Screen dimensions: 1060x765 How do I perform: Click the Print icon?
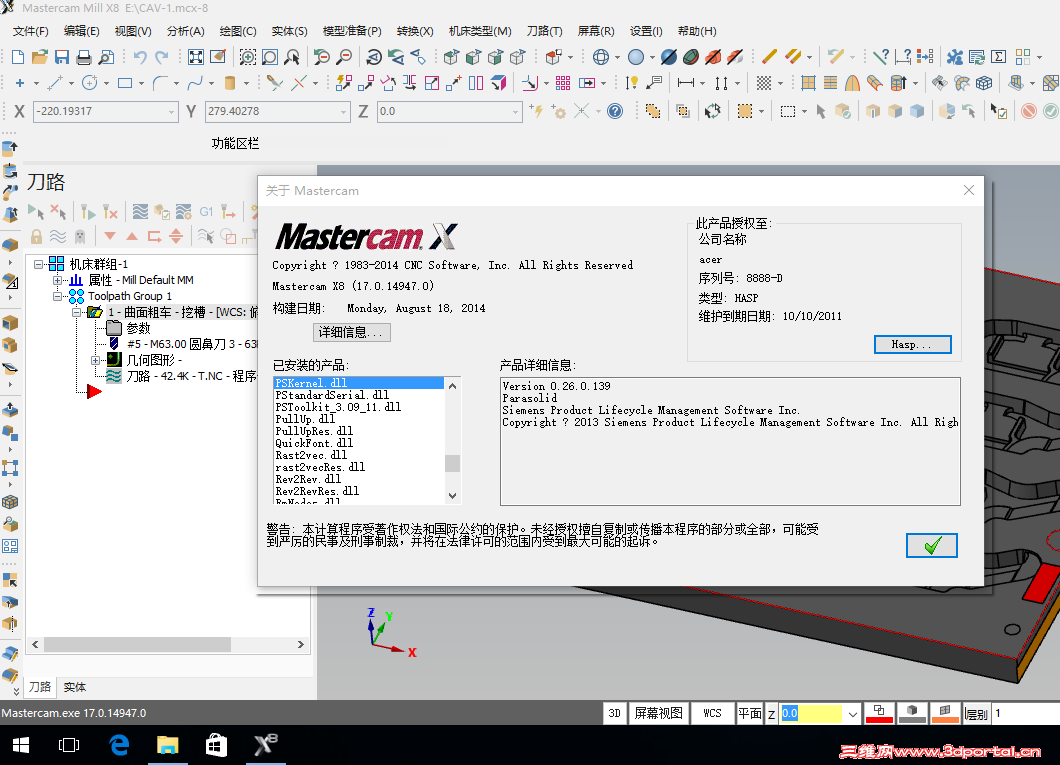point(84,57)
